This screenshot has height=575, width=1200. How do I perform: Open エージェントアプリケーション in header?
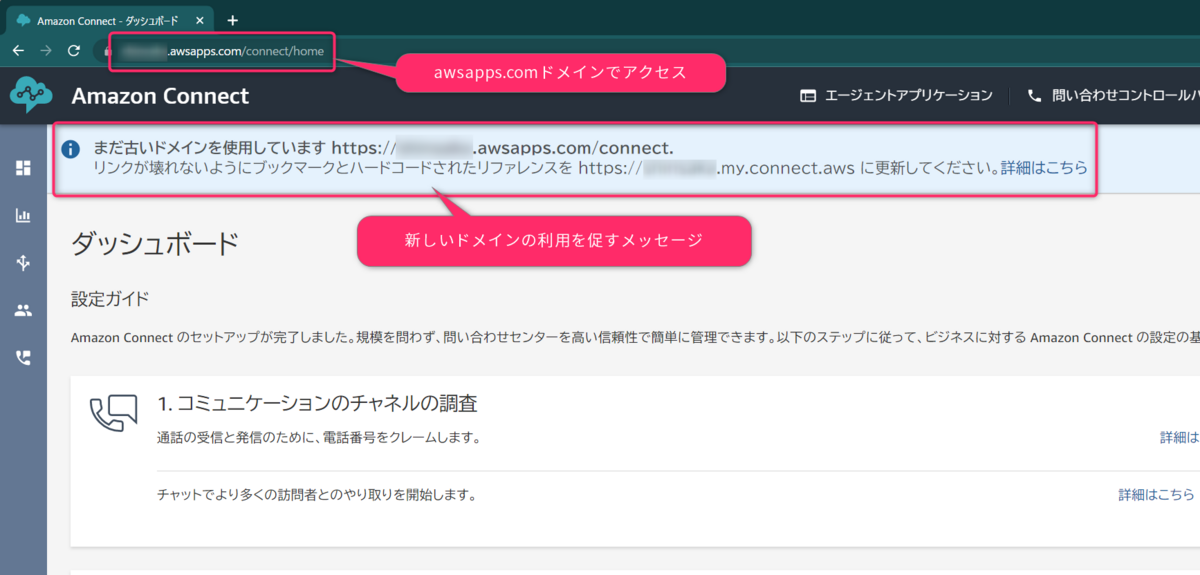[908, 96]
